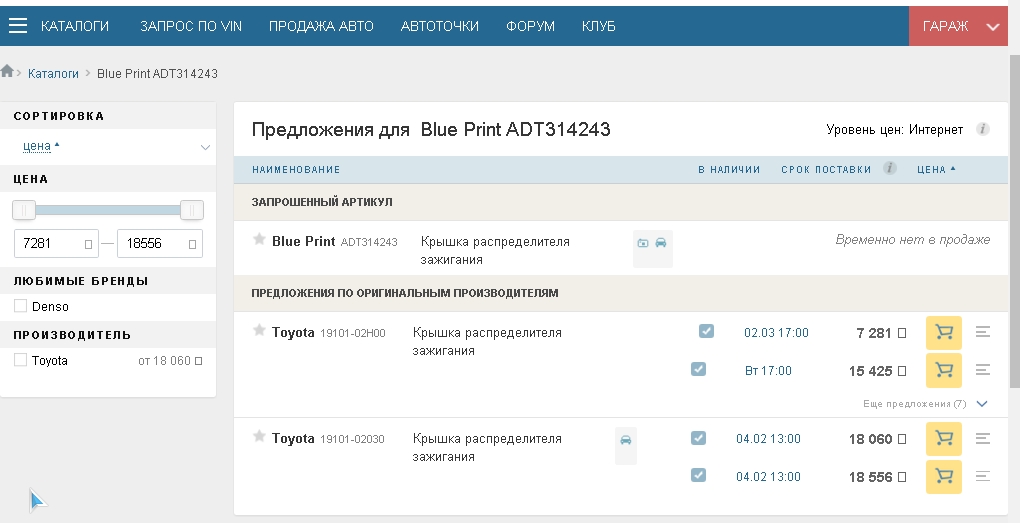Open the hamburger main menu
The width and height of the screenshot is (1020, 523).
(18, 26)
